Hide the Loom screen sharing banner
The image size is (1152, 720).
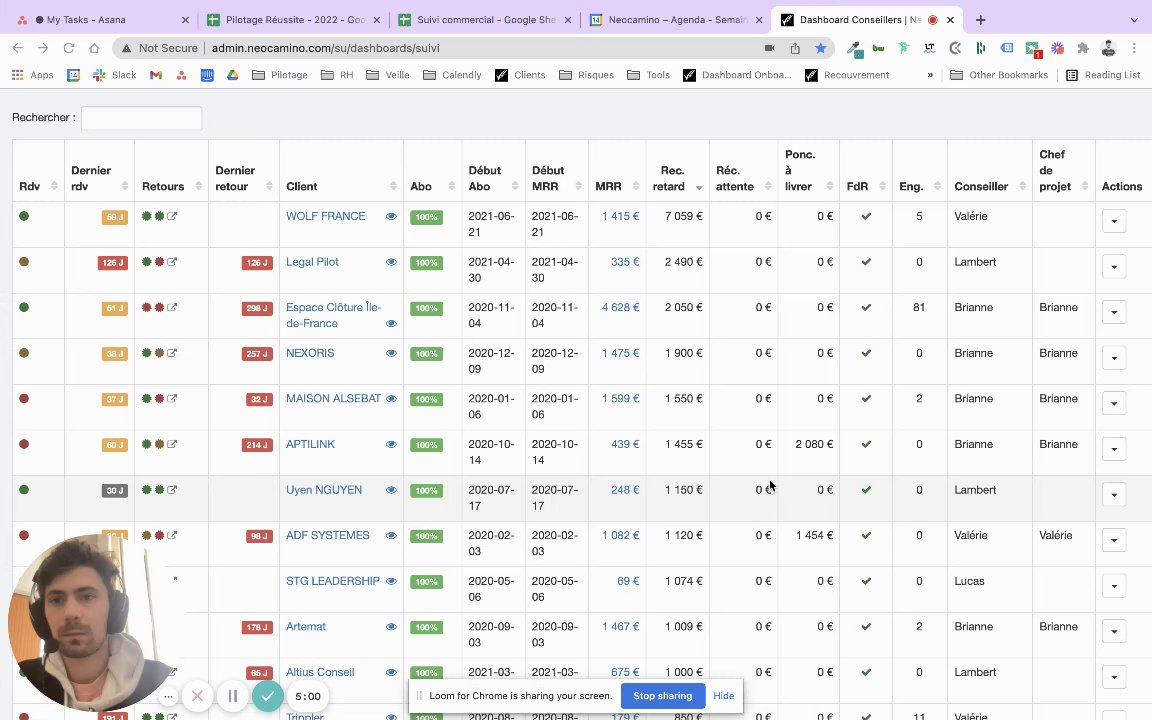pos(724,696)
